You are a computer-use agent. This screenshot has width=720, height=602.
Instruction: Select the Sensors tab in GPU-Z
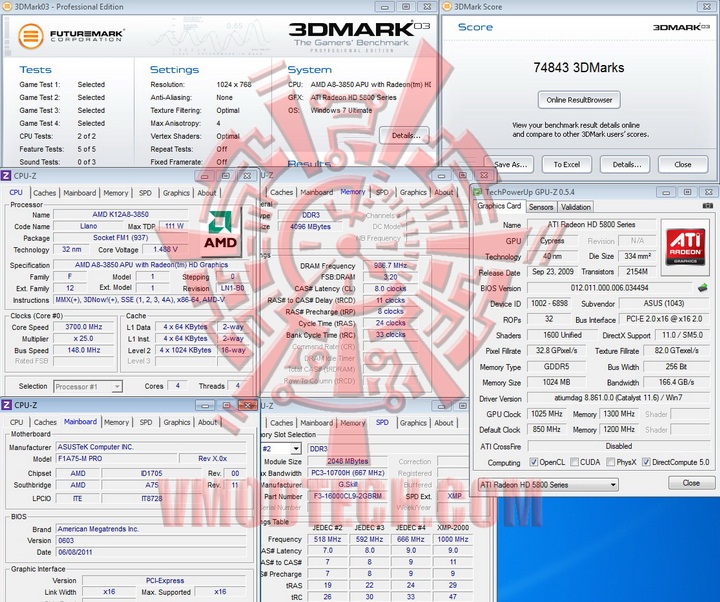point(540,207)
